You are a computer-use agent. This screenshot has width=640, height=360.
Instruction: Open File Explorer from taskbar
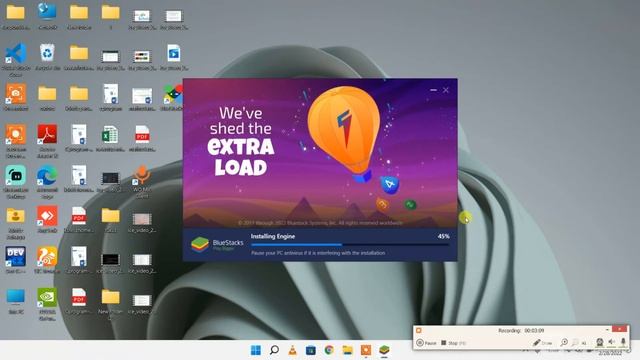pos(347,350)
